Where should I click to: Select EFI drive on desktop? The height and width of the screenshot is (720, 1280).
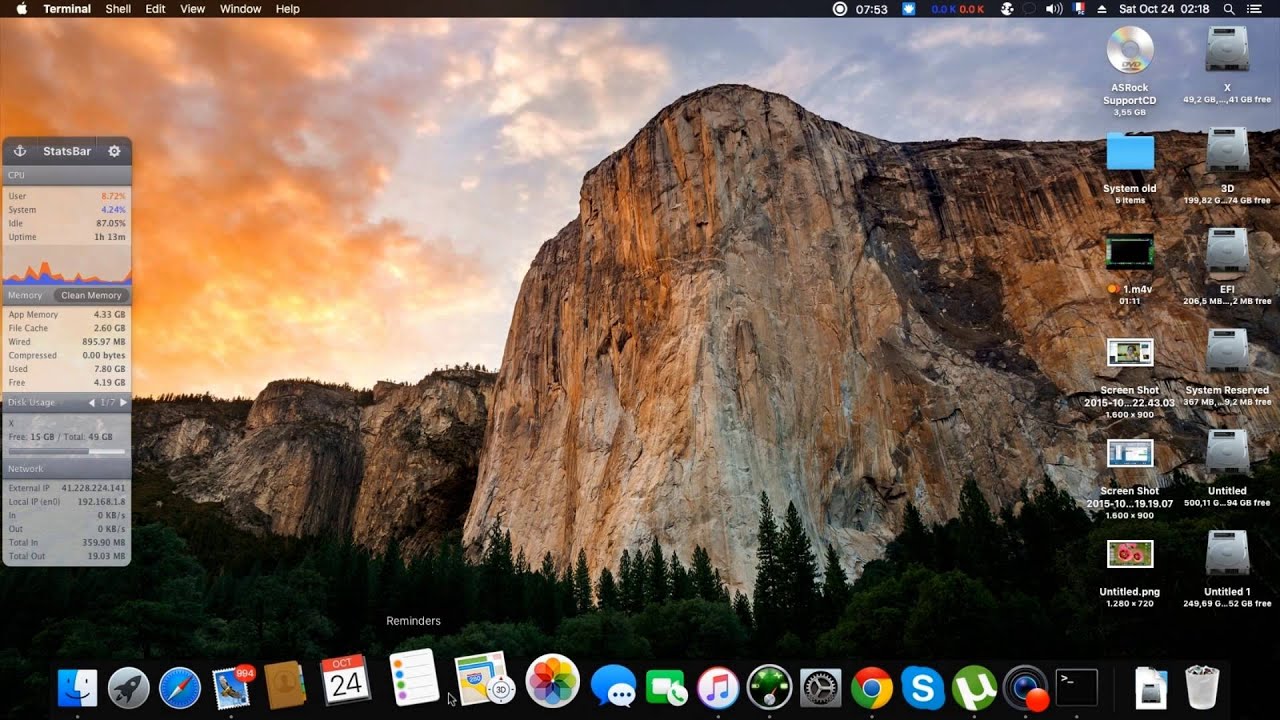1227,251
